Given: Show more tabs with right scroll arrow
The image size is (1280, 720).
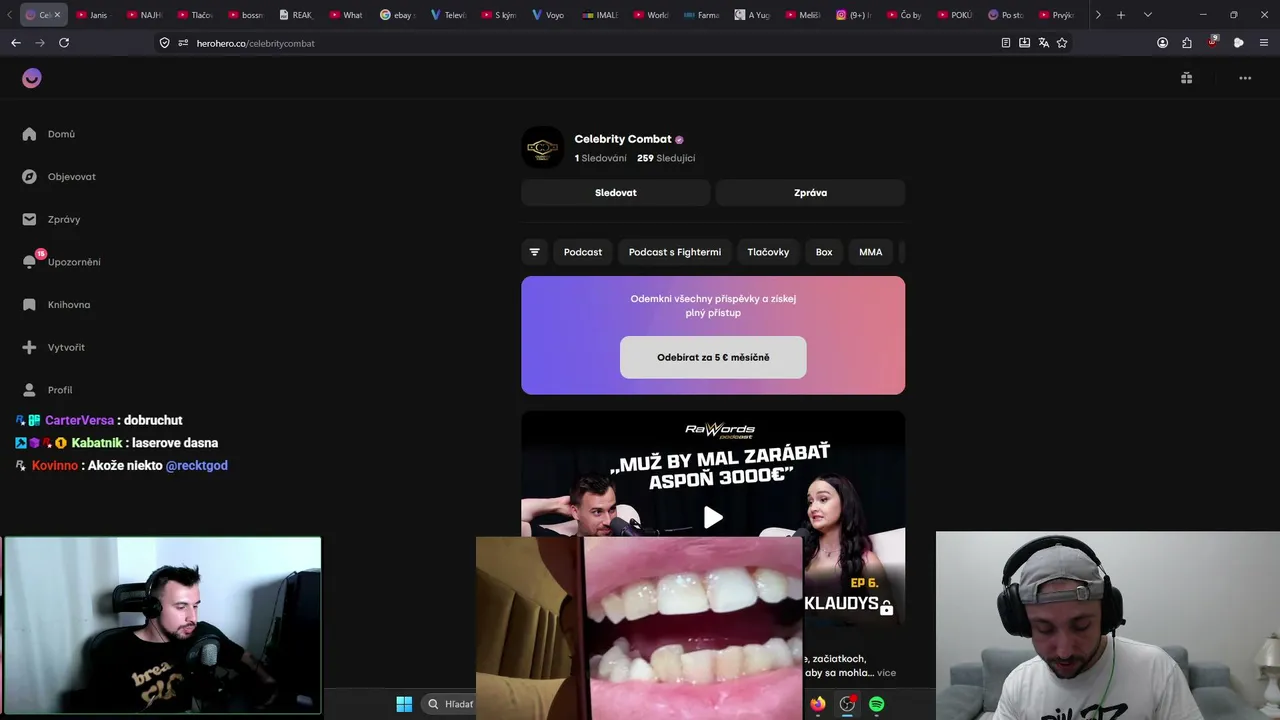Looking at the screenshot, I should [x=1098, y=15].
